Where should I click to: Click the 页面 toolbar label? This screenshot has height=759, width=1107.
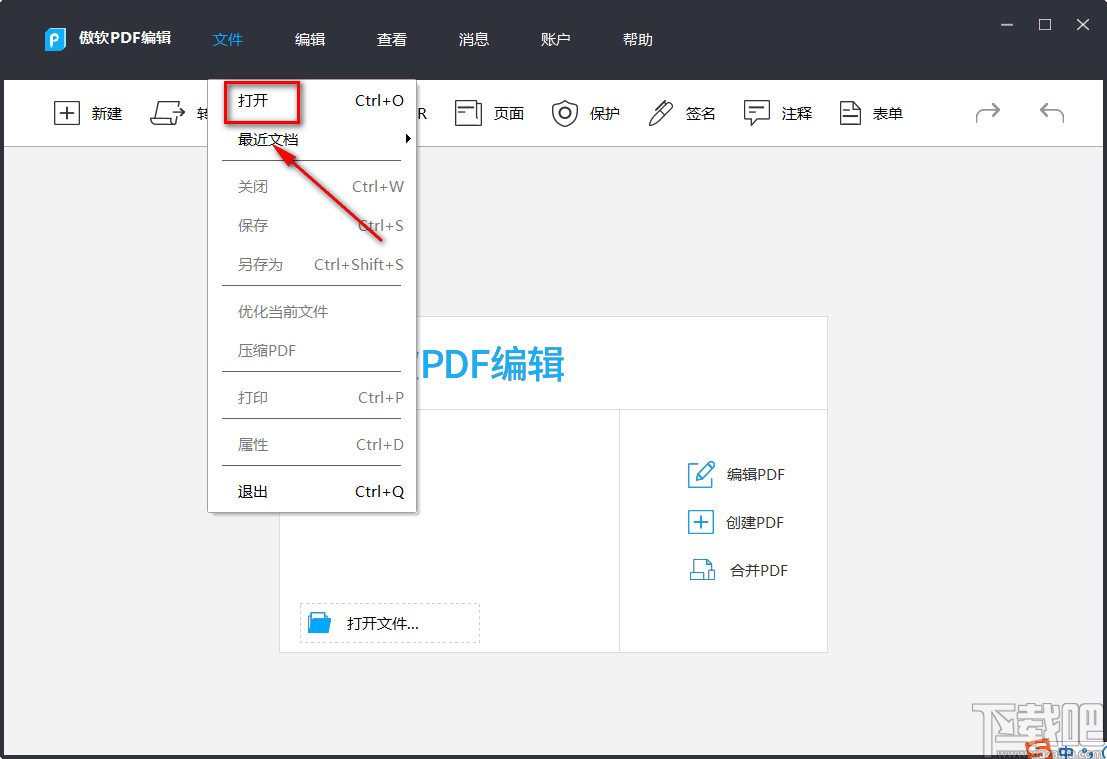509,114
